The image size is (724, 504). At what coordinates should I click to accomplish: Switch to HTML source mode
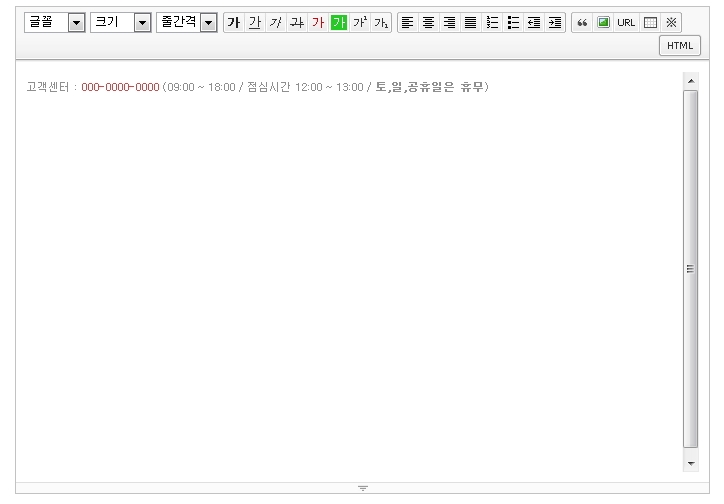click(680, 46)
